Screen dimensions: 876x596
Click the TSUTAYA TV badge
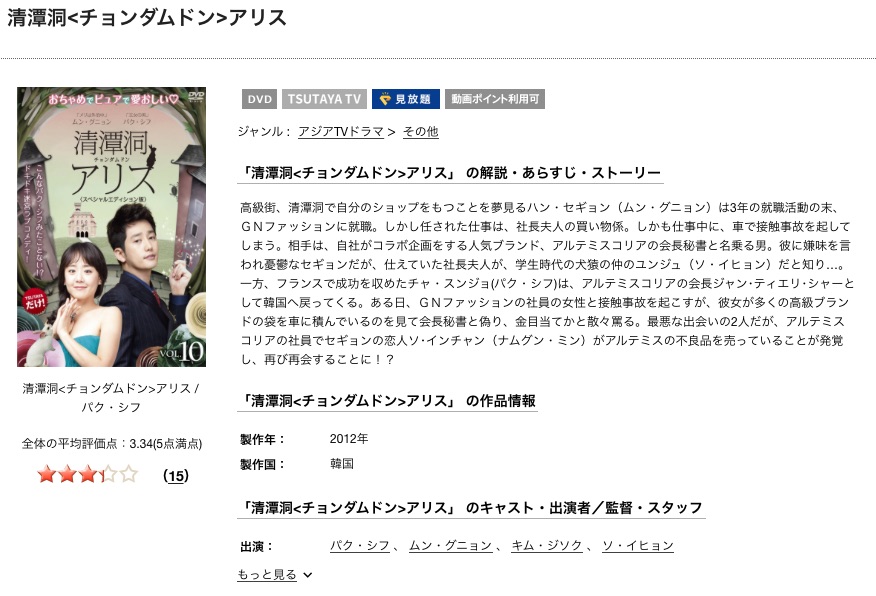point(324,99)
